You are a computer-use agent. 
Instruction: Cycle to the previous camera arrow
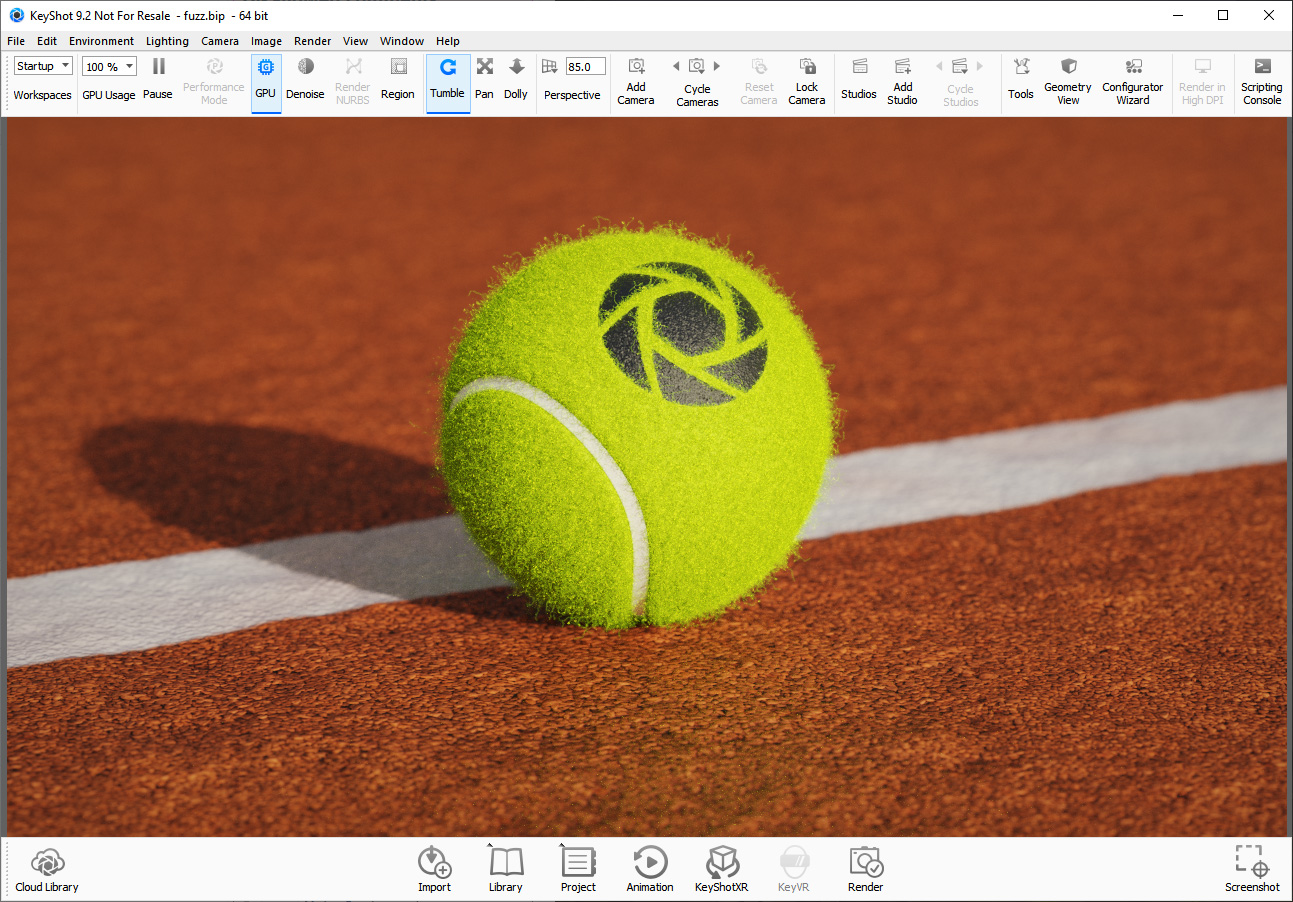click(x=676, y=67)
